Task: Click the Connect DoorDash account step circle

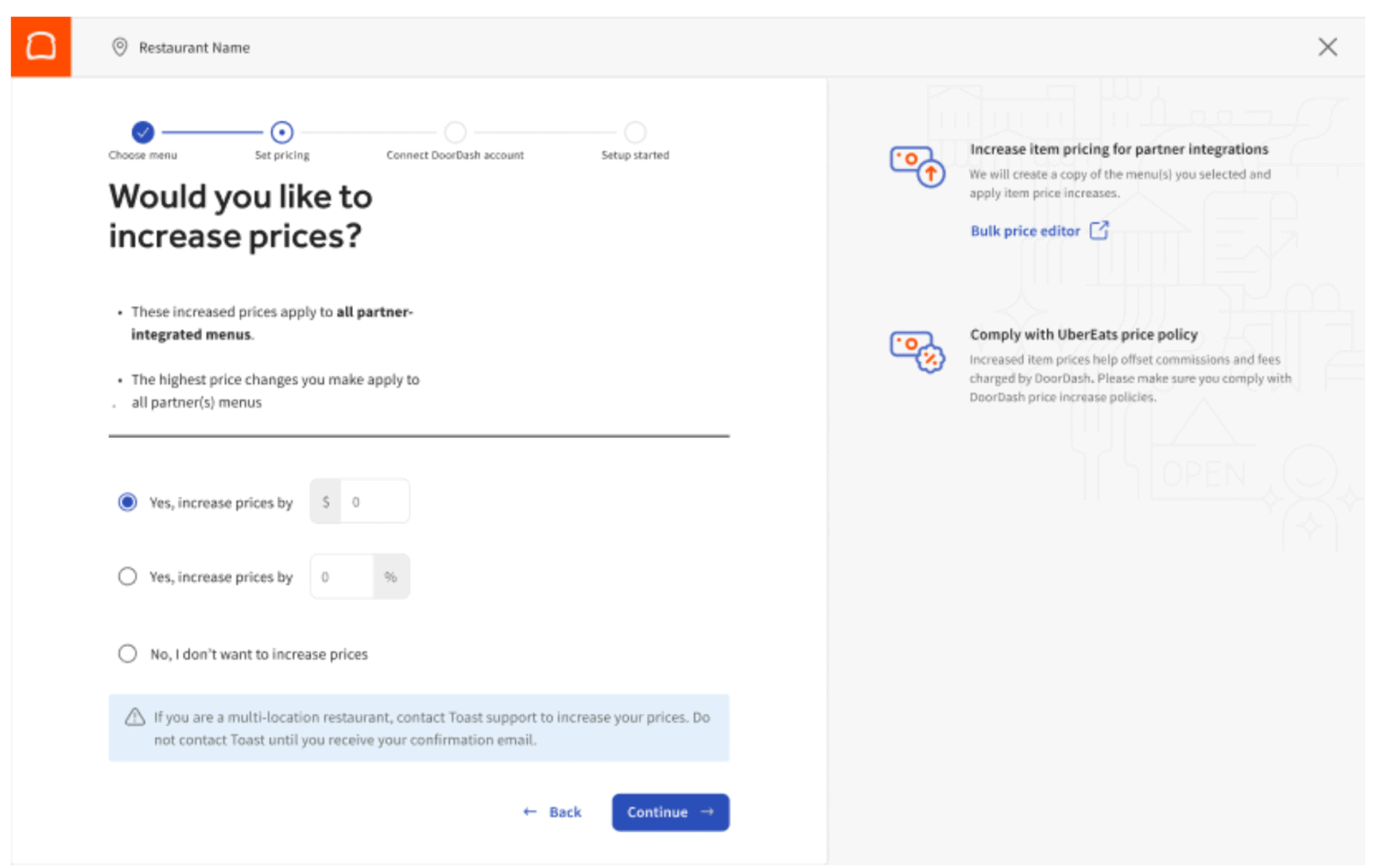Action: click(455, 131)
